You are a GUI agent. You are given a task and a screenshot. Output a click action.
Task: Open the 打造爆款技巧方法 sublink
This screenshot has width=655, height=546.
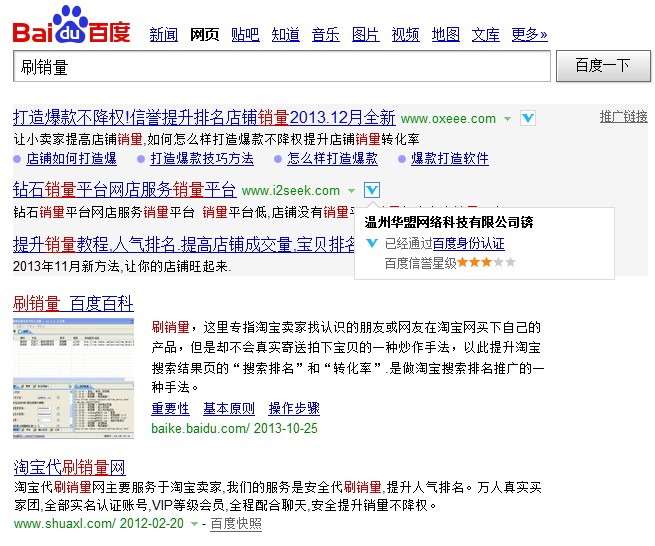[x=202, y=159]
